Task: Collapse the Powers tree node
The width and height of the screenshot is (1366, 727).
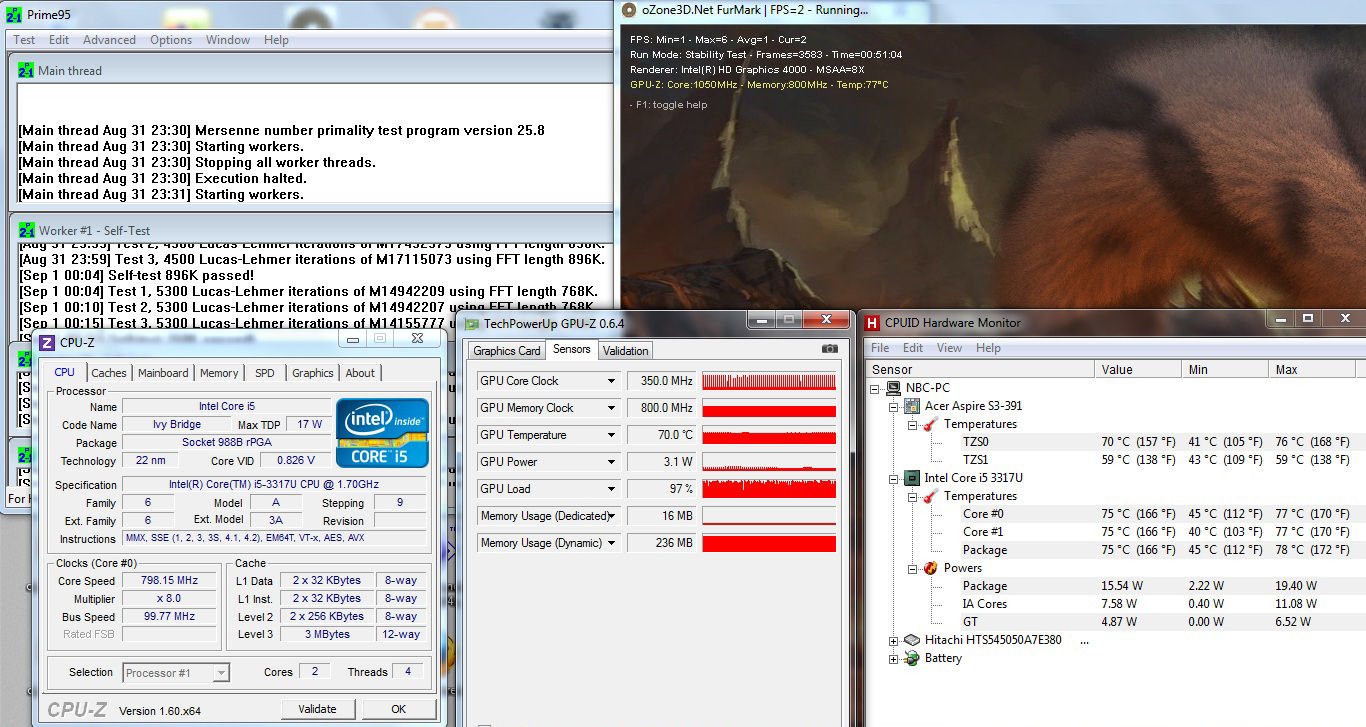Action: click(912, 568)
